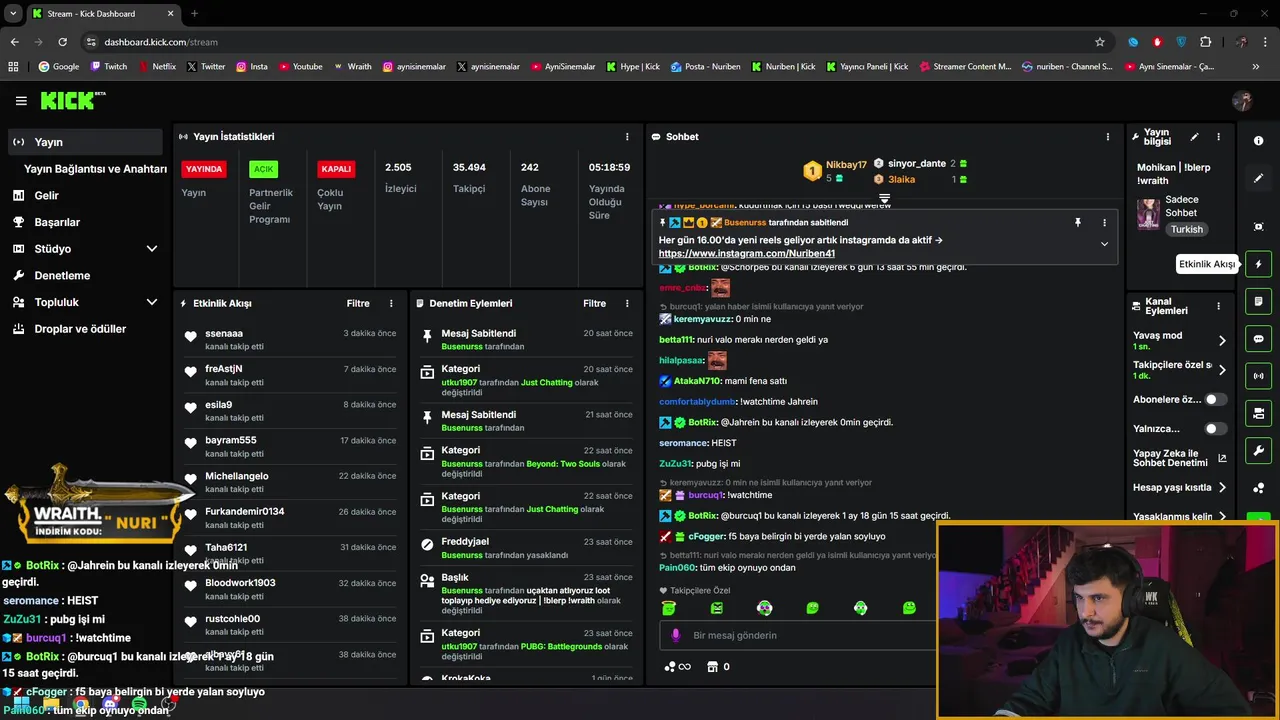Click top gifter Nikbay17 in leaderboard
Image resolution: width=1280 pixels, height=720 pixels.
pos(837,171)
